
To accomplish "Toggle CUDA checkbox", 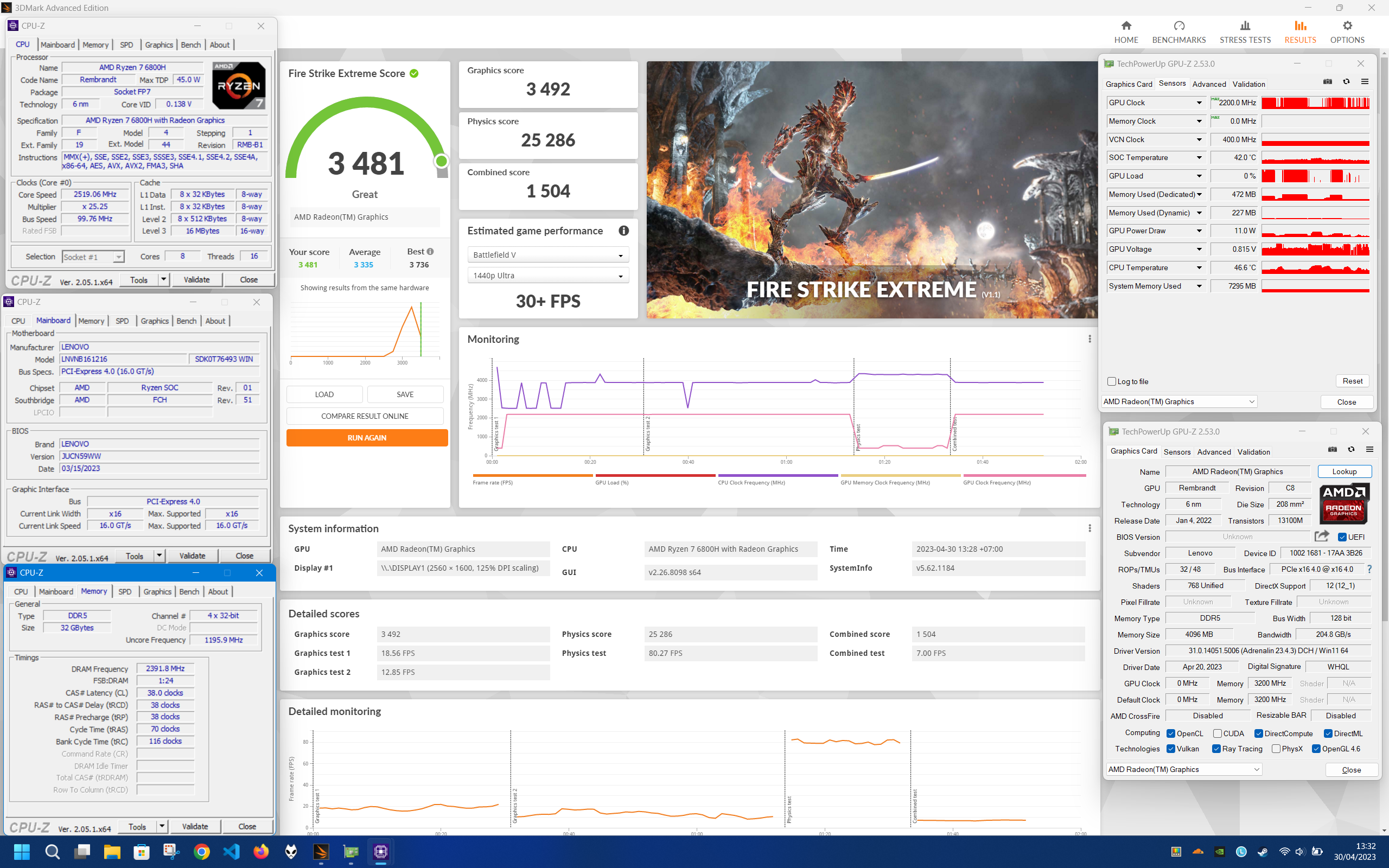I will pyautogui.click(x=1218, y=733).
